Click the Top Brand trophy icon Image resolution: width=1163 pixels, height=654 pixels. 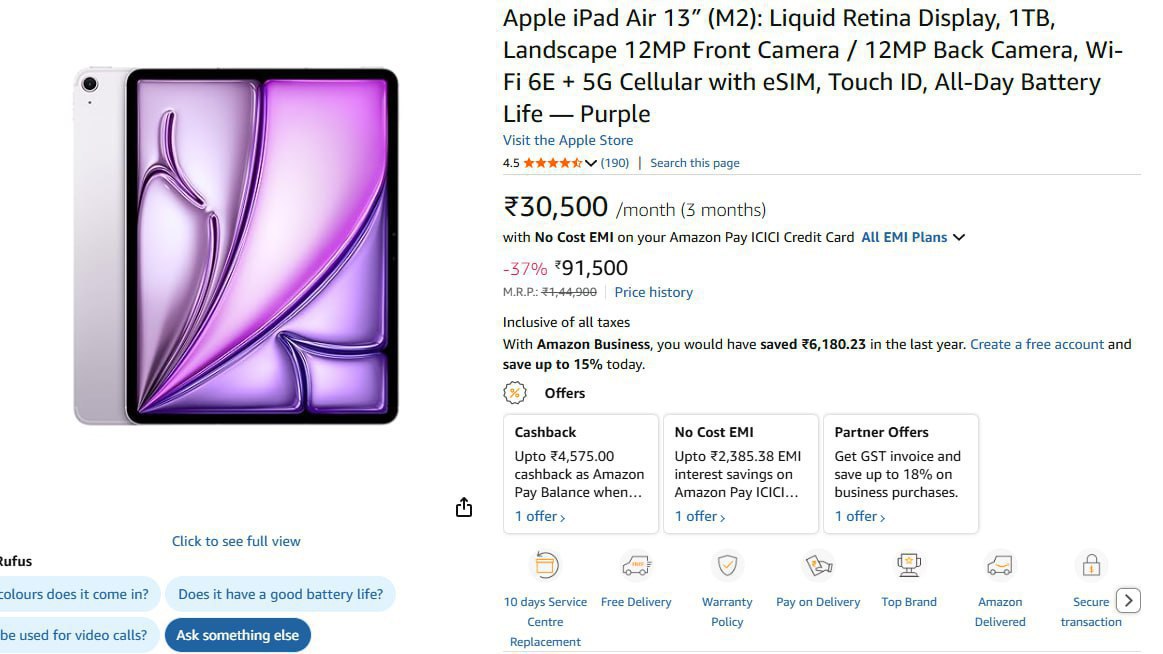click(x=909, y=566)
